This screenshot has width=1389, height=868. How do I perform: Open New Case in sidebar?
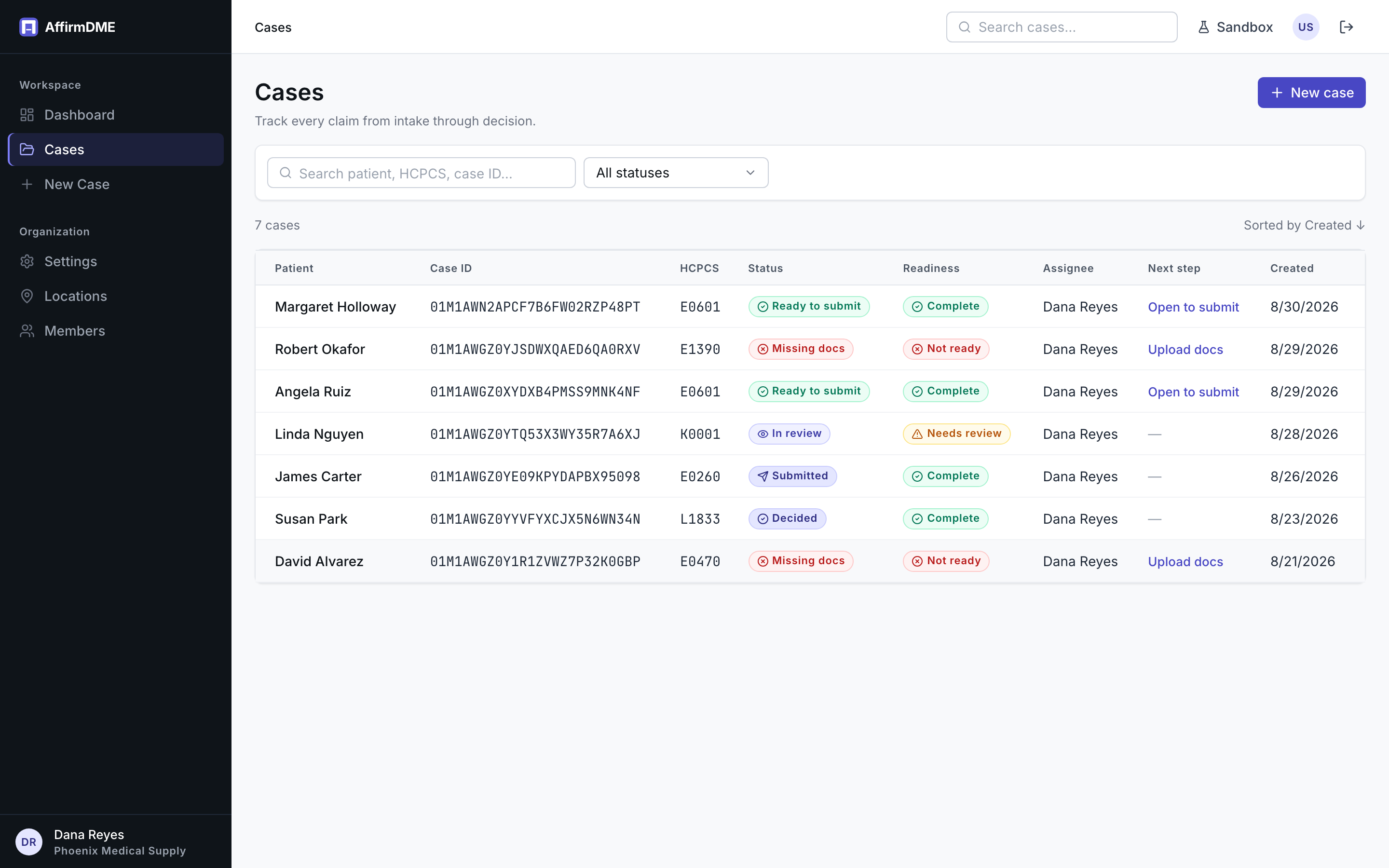(115, 184)
